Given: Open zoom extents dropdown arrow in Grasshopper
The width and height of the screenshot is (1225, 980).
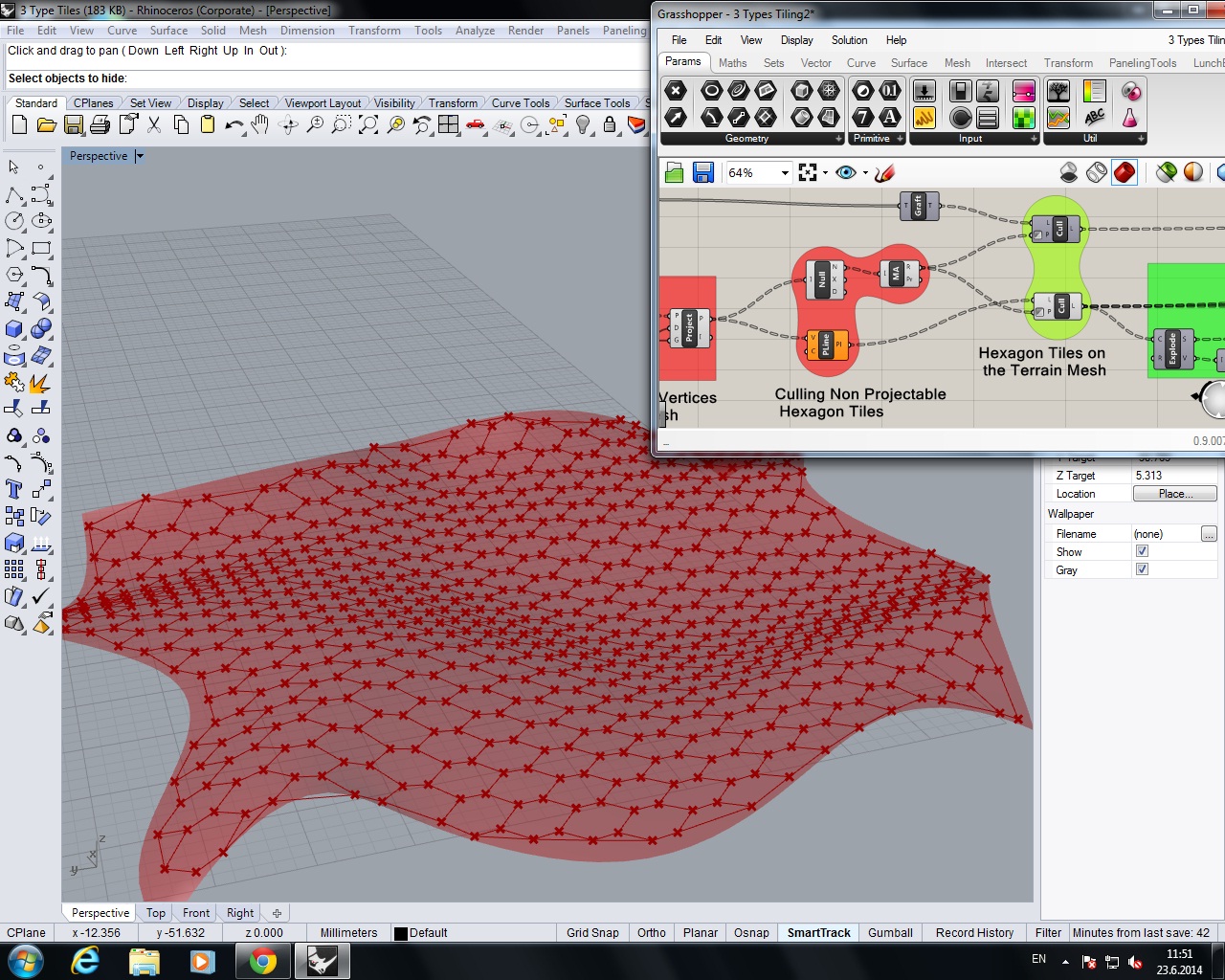Looking at the screenshot, I should point(825,173).
